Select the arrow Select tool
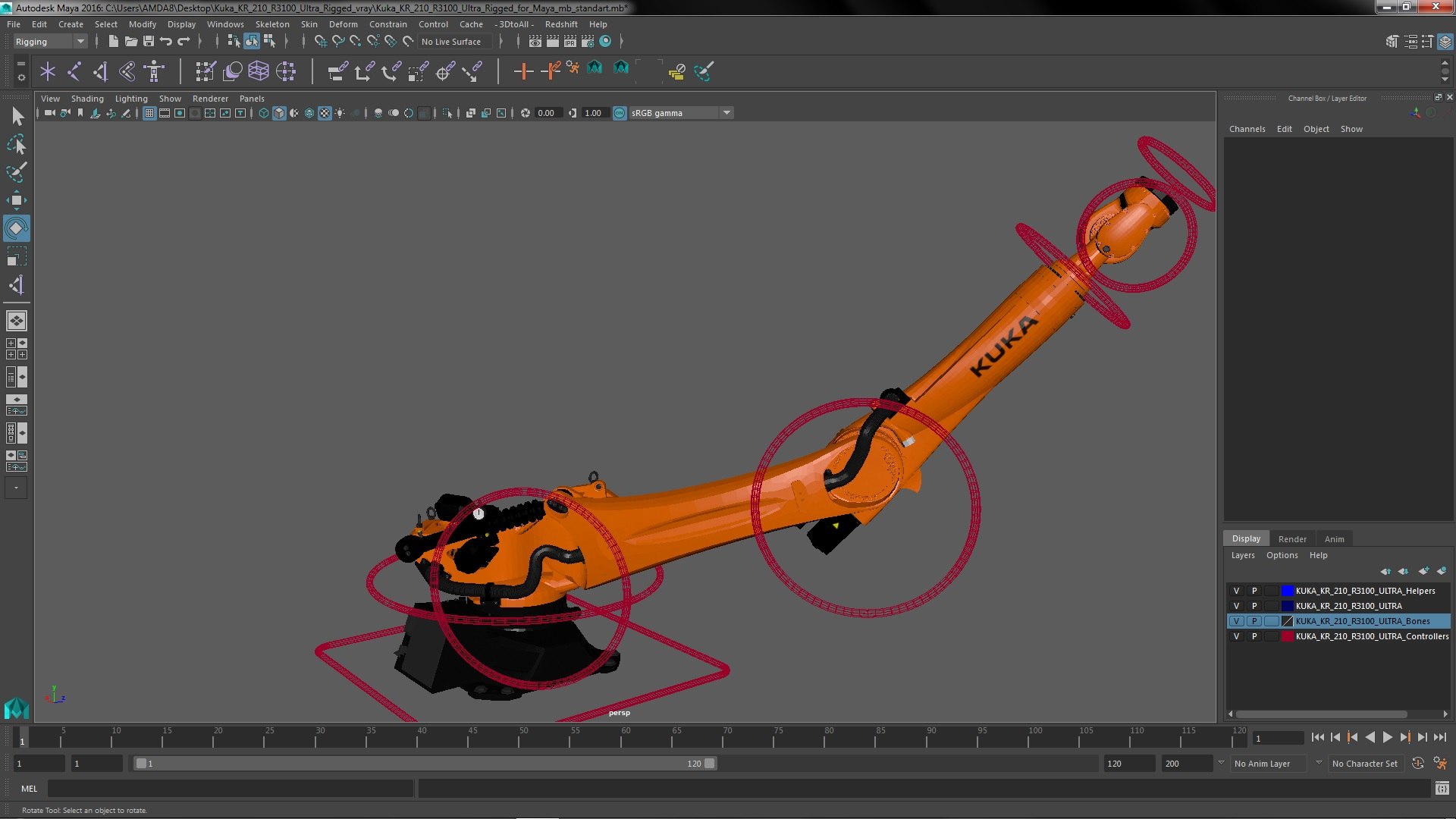 tap(17, 116)
